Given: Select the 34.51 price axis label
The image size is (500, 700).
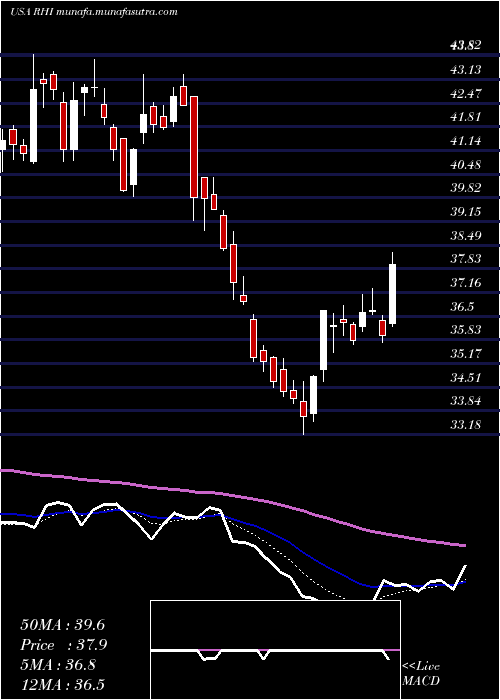Looking at the screenshot, I should tap(466, 378).
